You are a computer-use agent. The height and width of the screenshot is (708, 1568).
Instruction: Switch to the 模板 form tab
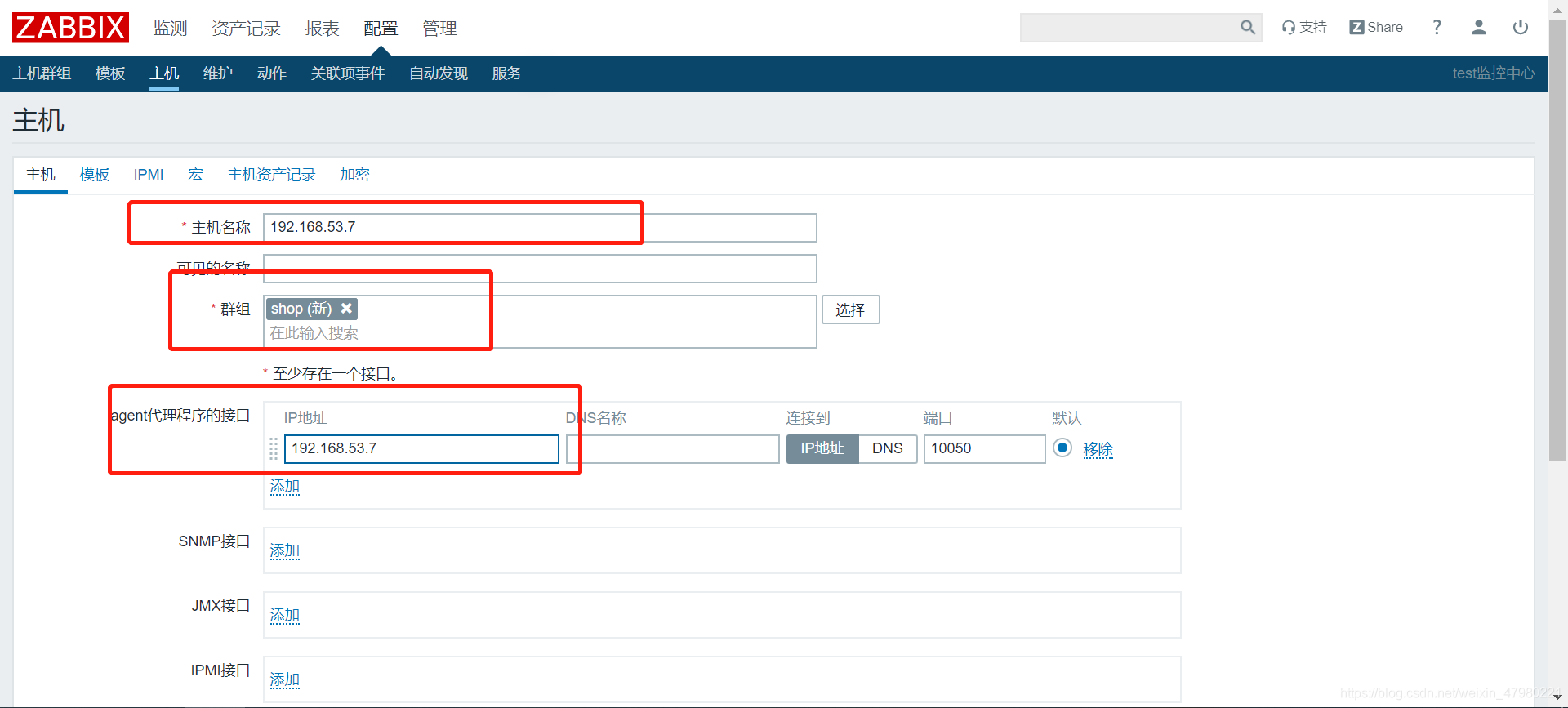click(x=95, y=175)
